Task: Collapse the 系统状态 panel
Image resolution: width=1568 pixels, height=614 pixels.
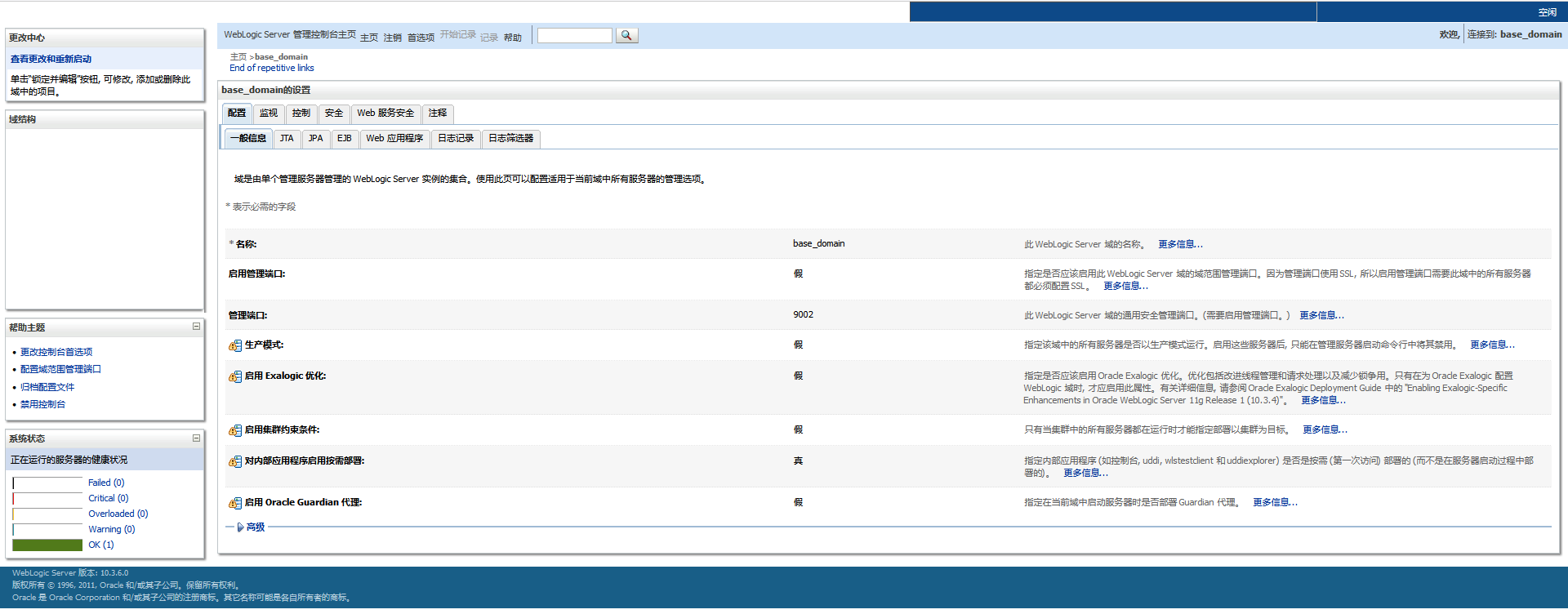Action: [196, 438]
